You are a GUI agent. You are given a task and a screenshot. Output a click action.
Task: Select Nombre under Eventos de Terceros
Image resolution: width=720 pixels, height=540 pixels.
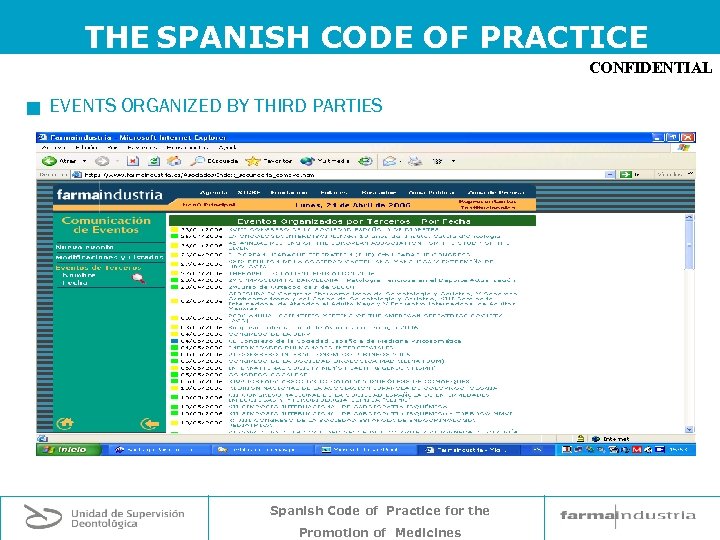[x=79, y=275]
